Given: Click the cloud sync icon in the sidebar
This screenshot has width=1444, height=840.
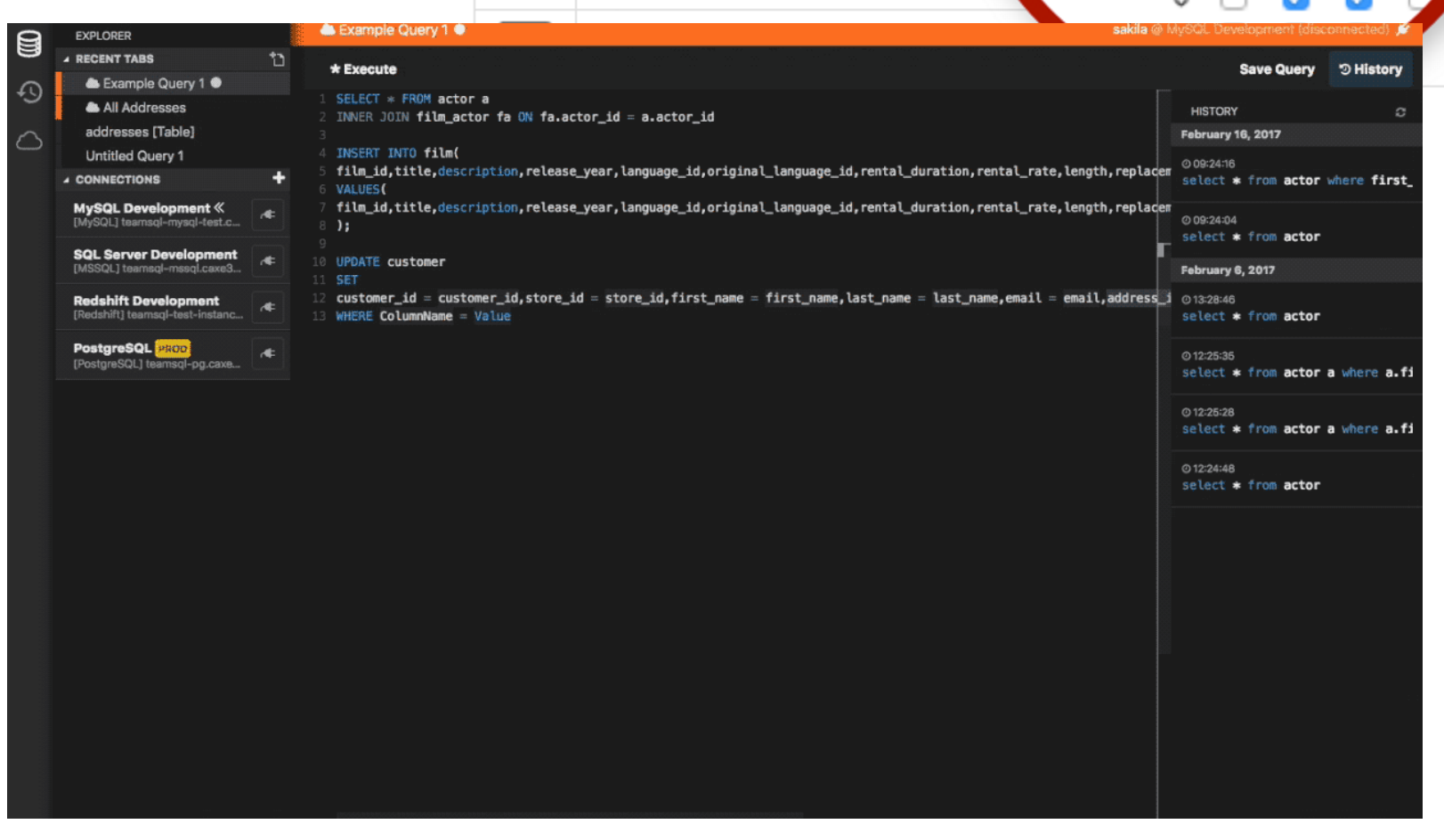Looking at the screenshot, I should pyautogui.click(x=28, y=140).
